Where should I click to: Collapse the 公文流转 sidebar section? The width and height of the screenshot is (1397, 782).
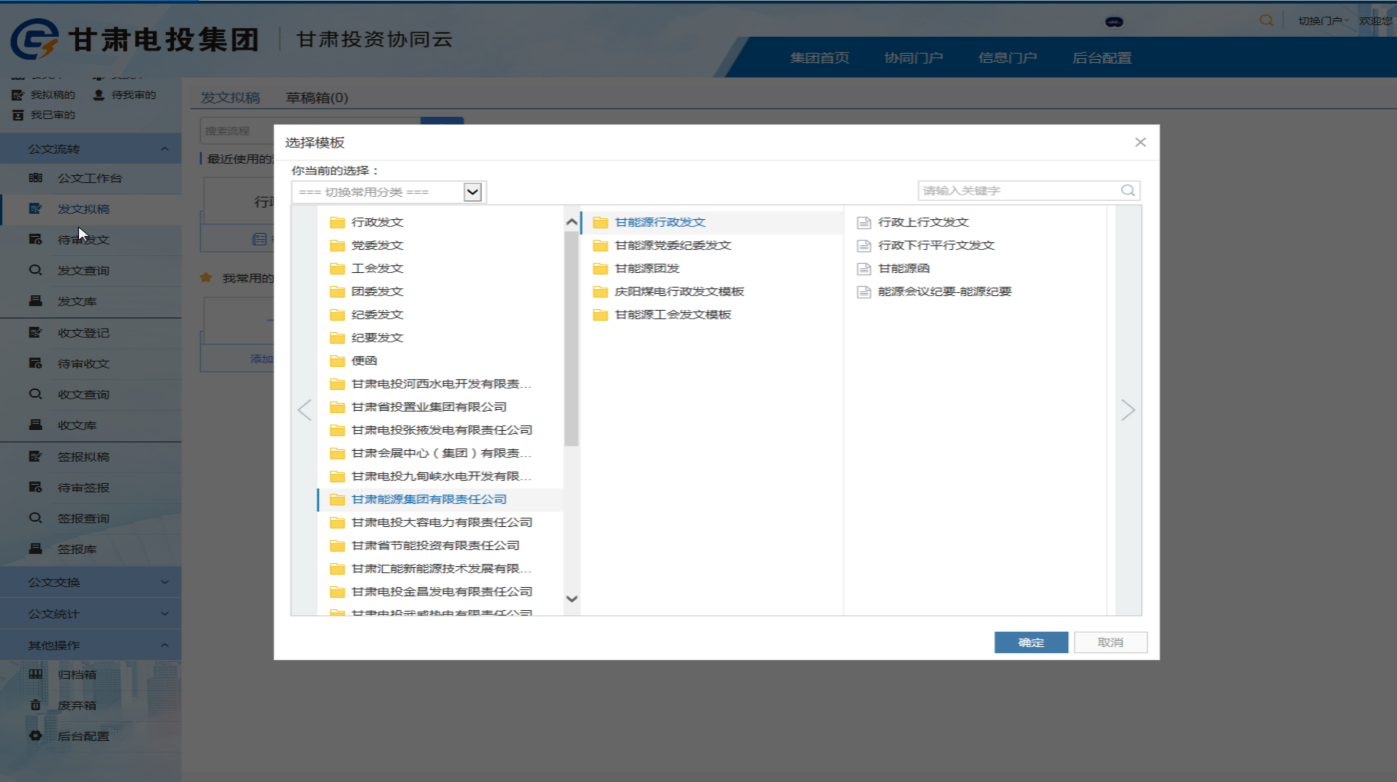(165, 149)
